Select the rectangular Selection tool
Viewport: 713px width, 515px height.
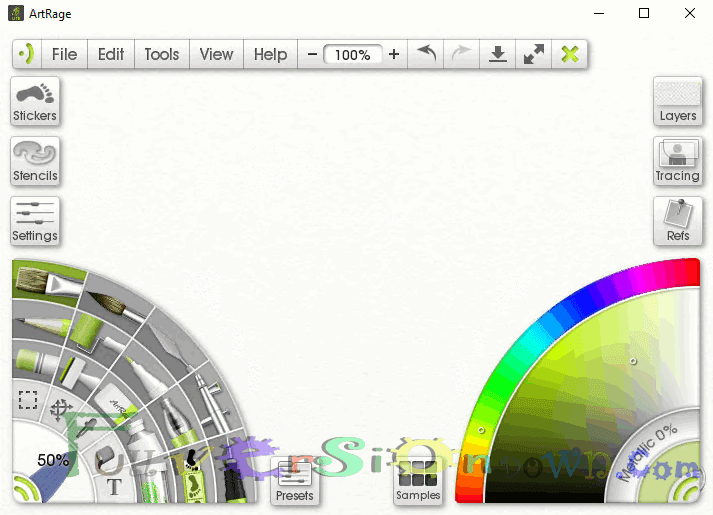click(x=28, y=400)
